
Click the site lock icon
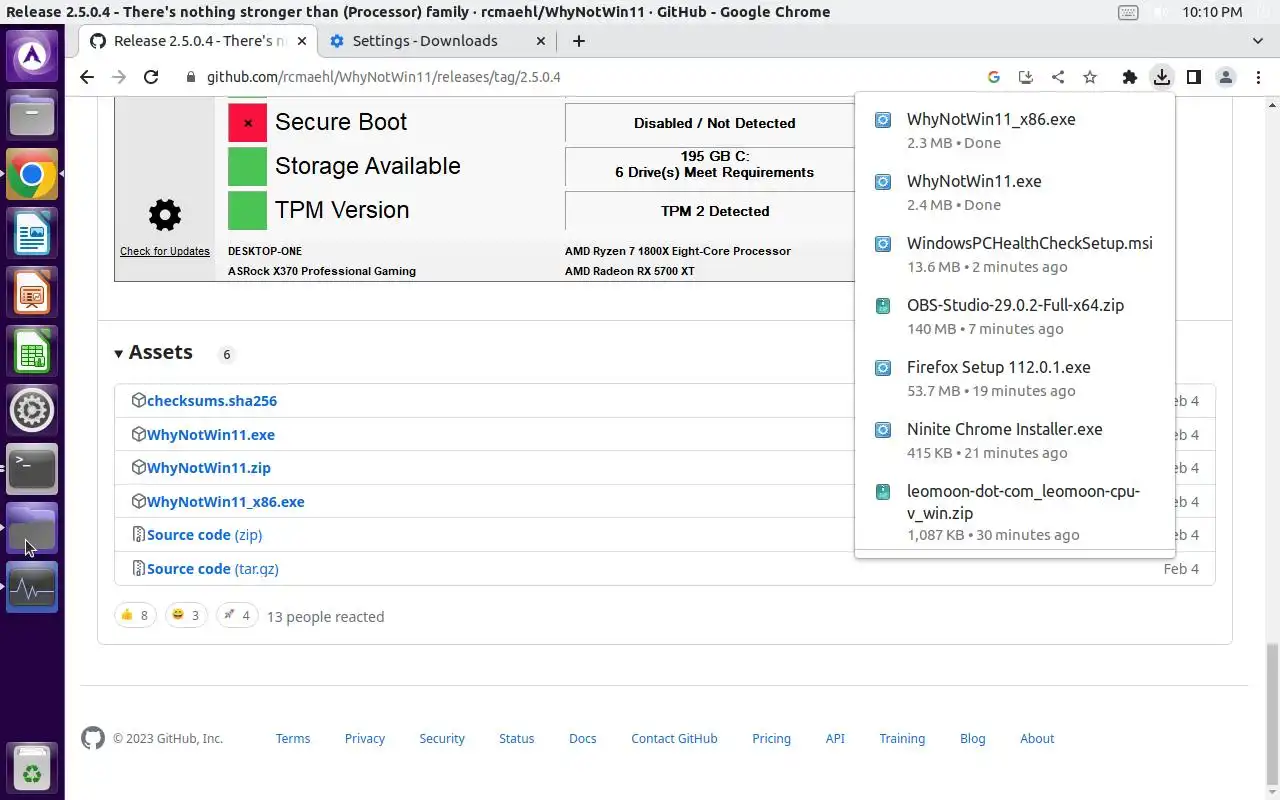click(191, 77)
